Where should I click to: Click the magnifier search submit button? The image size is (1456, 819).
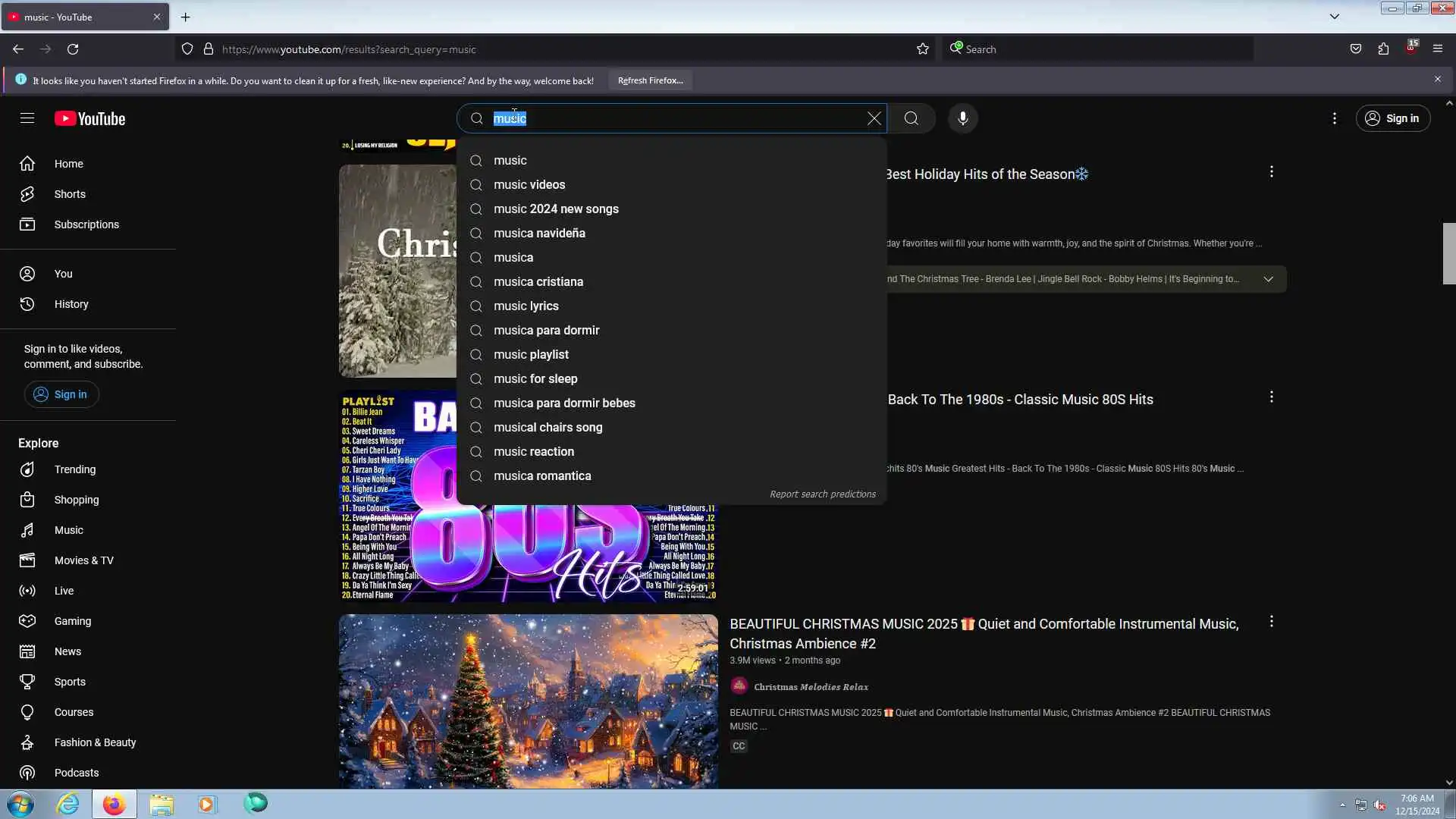click(x=911, y=118)
